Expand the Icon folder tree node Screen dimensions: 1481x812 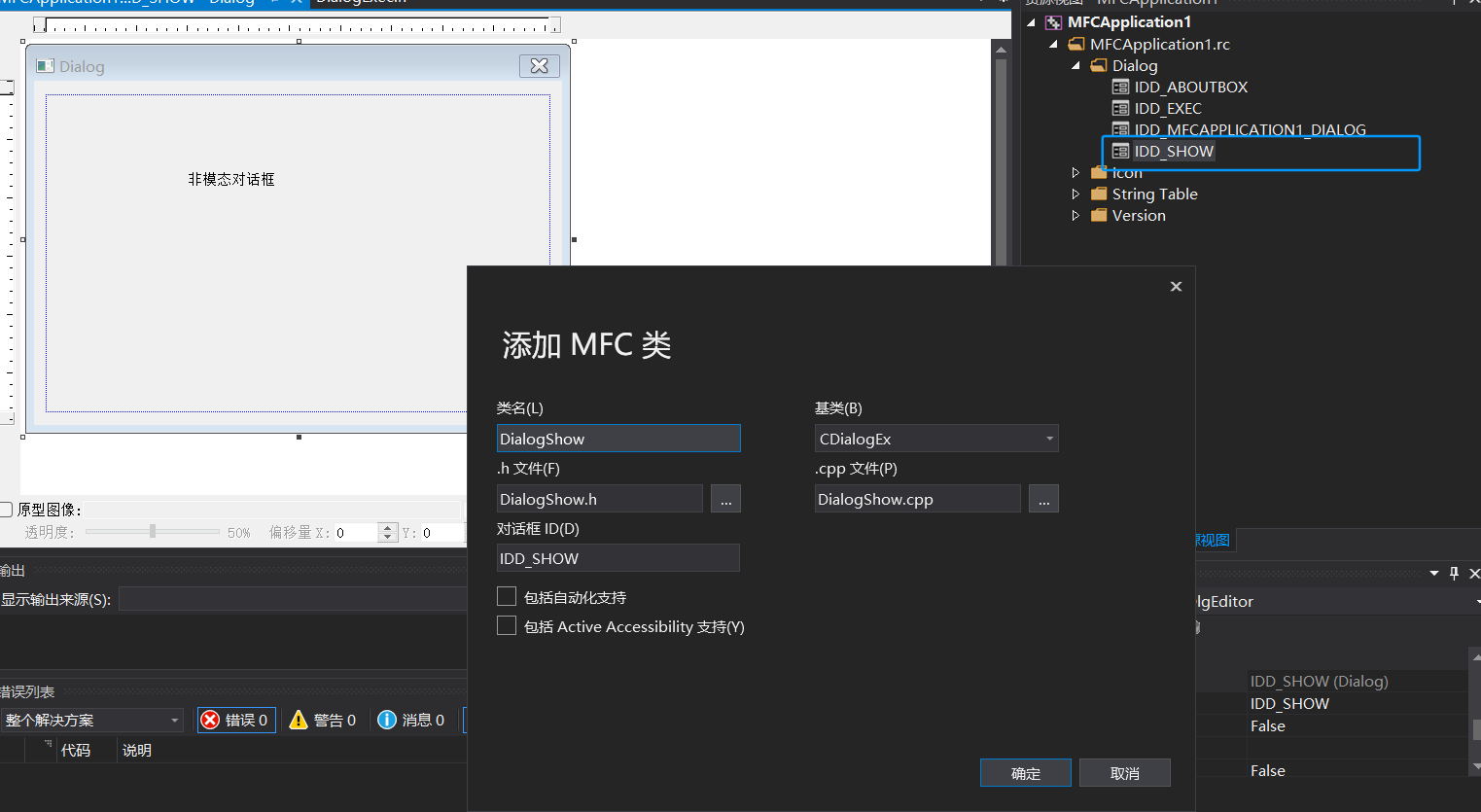(1075, 172)
